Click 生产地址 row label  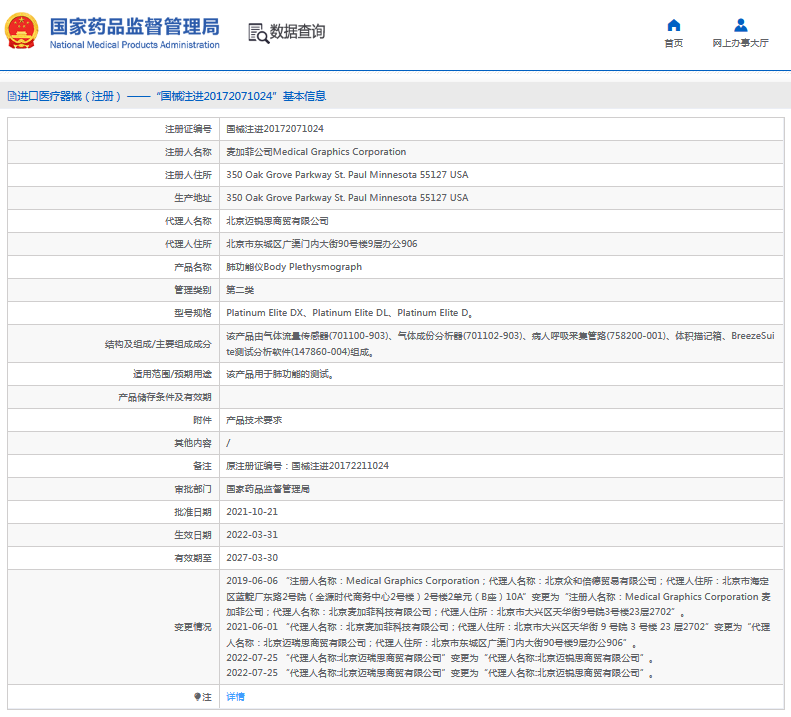(193, 198)
